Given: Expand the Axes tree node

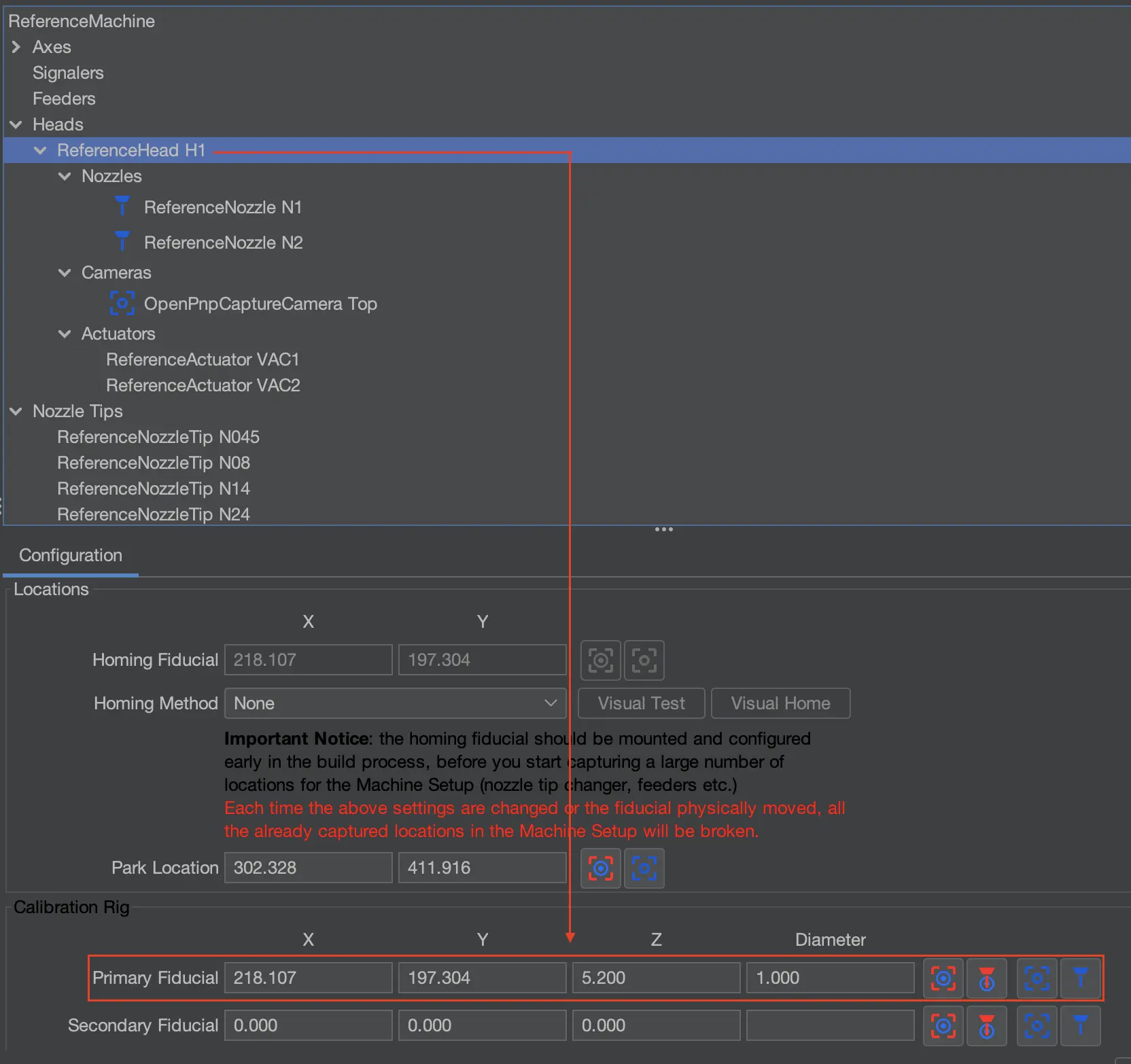Looking at the screenshot, I should [16, 47].
